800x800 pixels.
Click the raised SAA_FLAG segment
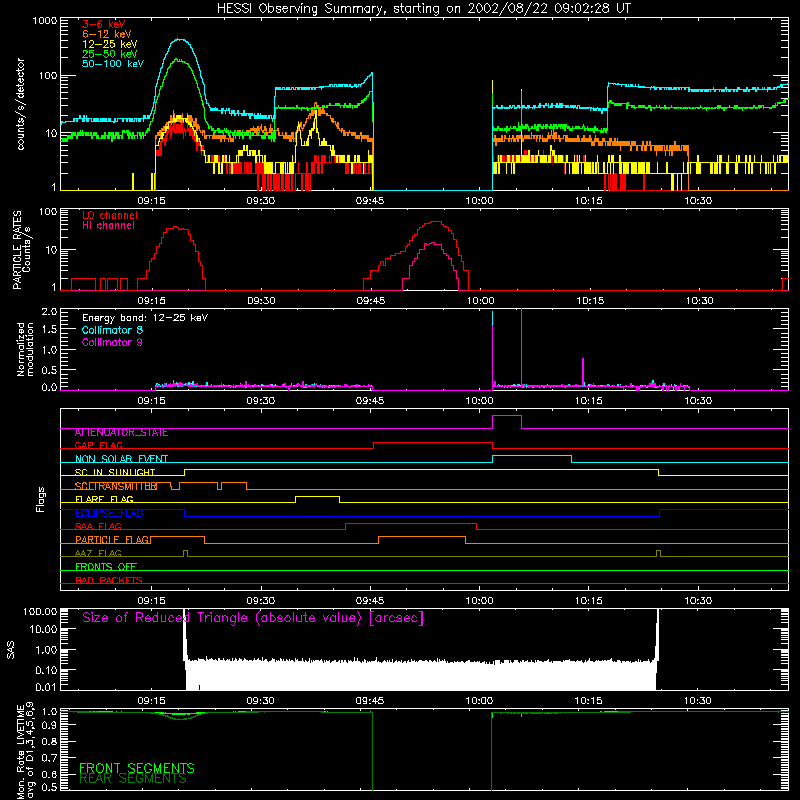[411, 523]
